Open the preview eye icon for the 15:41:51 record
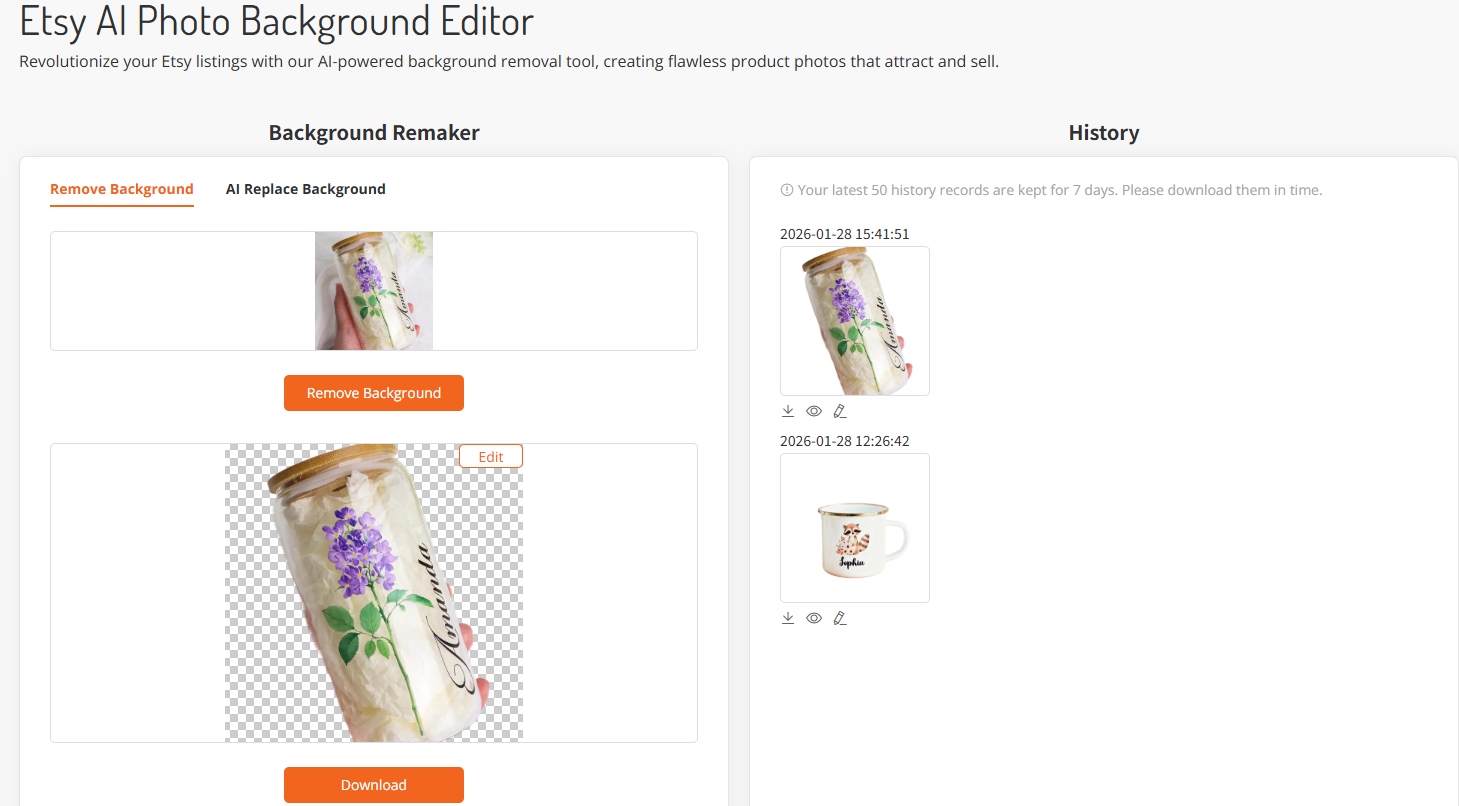This screenshot has width=1459, height=806. [814, 410]
